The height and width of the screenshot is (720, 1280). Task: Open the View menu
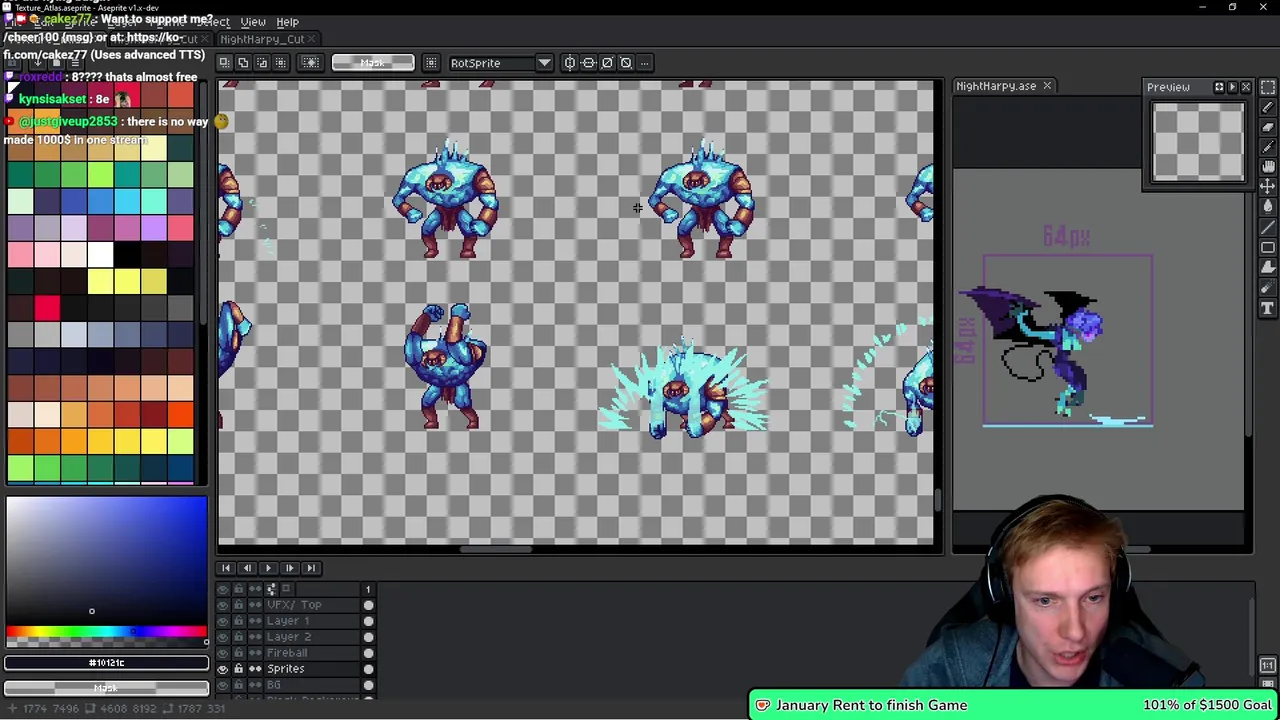click(253, 22)
